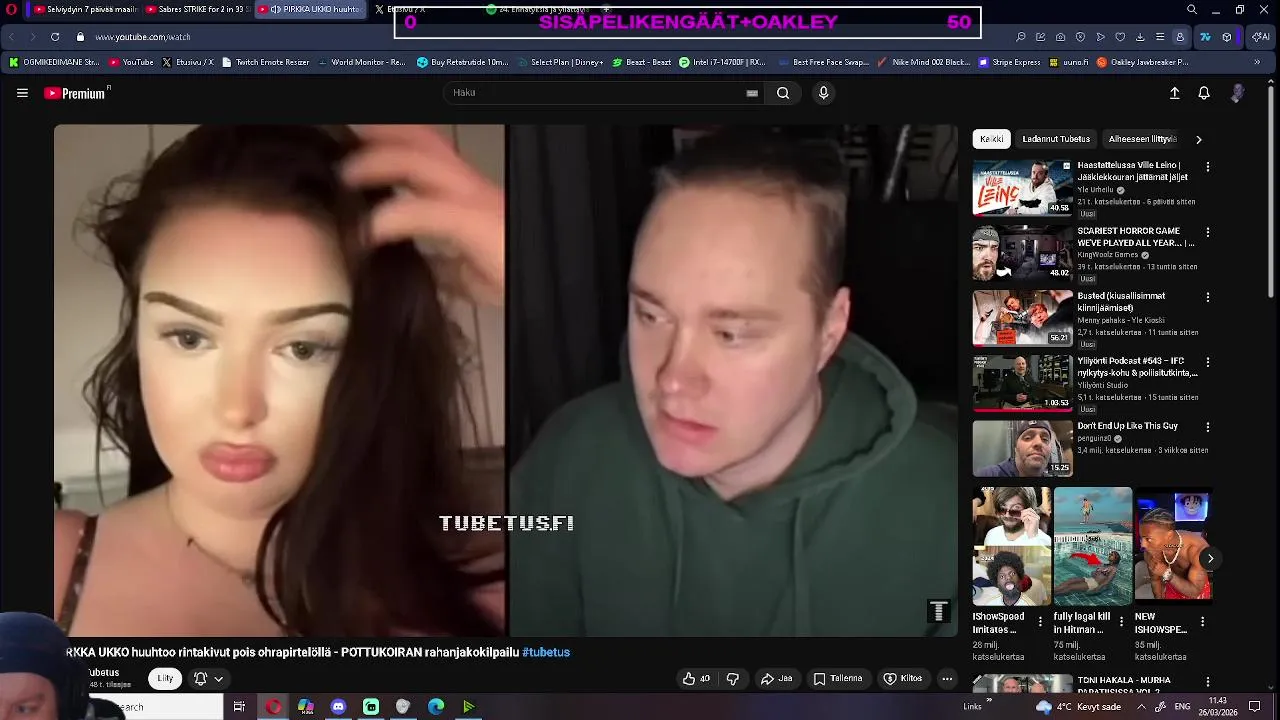
Task: Play Don't End Up Like This Guy thumbnail
Action: click(1022, 447)
